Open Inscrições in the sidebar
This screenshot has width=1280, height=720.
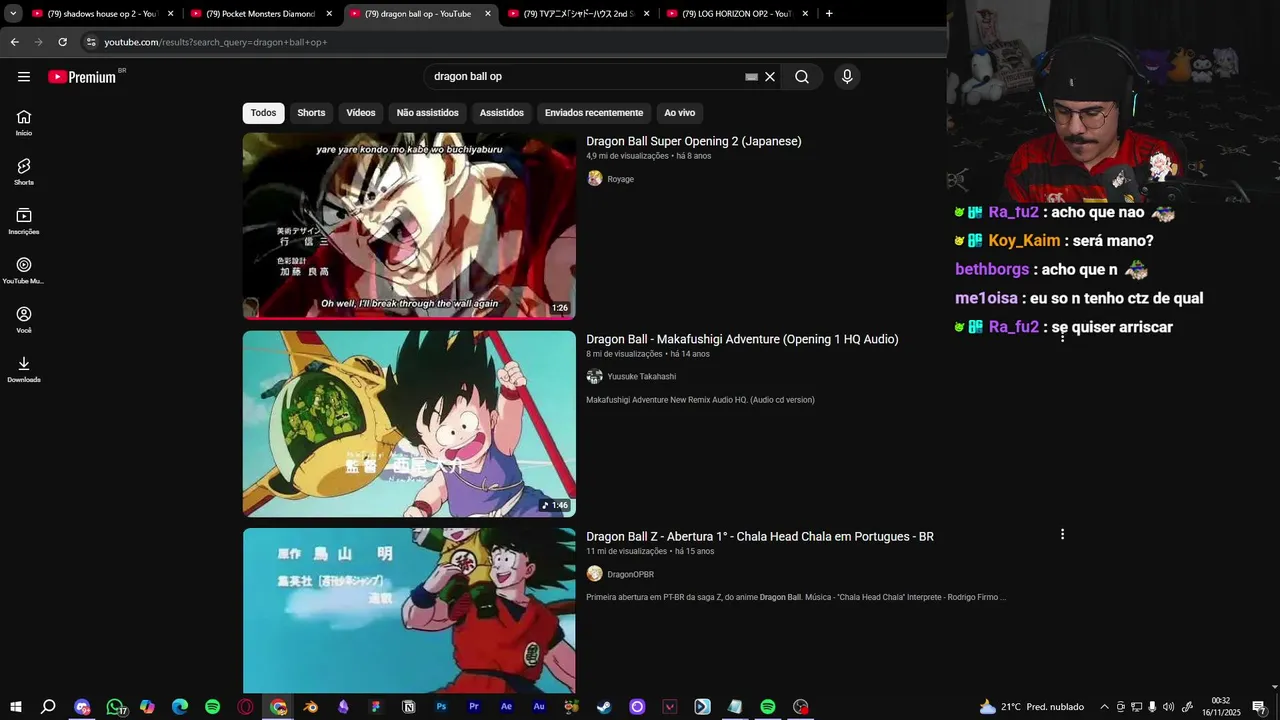coord(24,221)
